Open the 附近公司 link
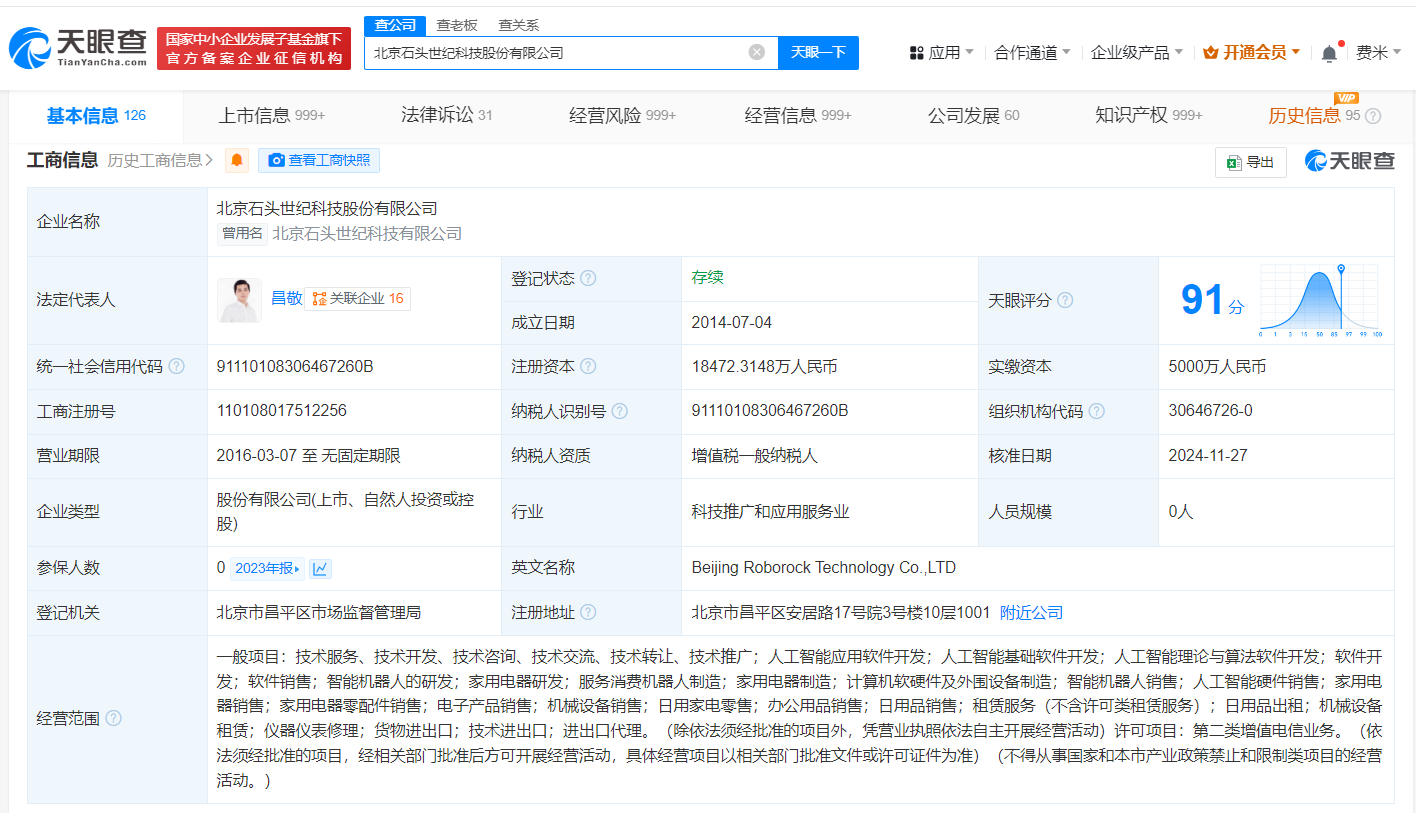The height and width of the screenshot is (813, 1416). pos(1033,611)
